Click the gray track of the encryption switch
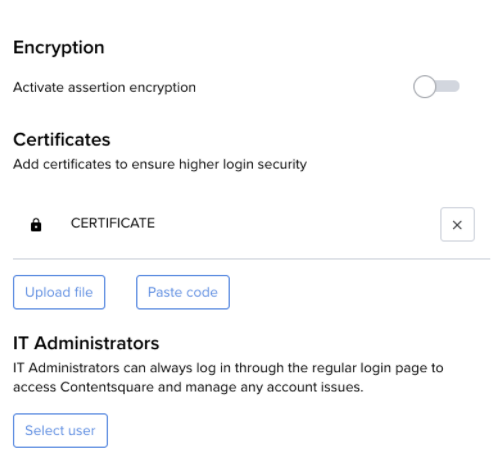 [x=448, y=86]
